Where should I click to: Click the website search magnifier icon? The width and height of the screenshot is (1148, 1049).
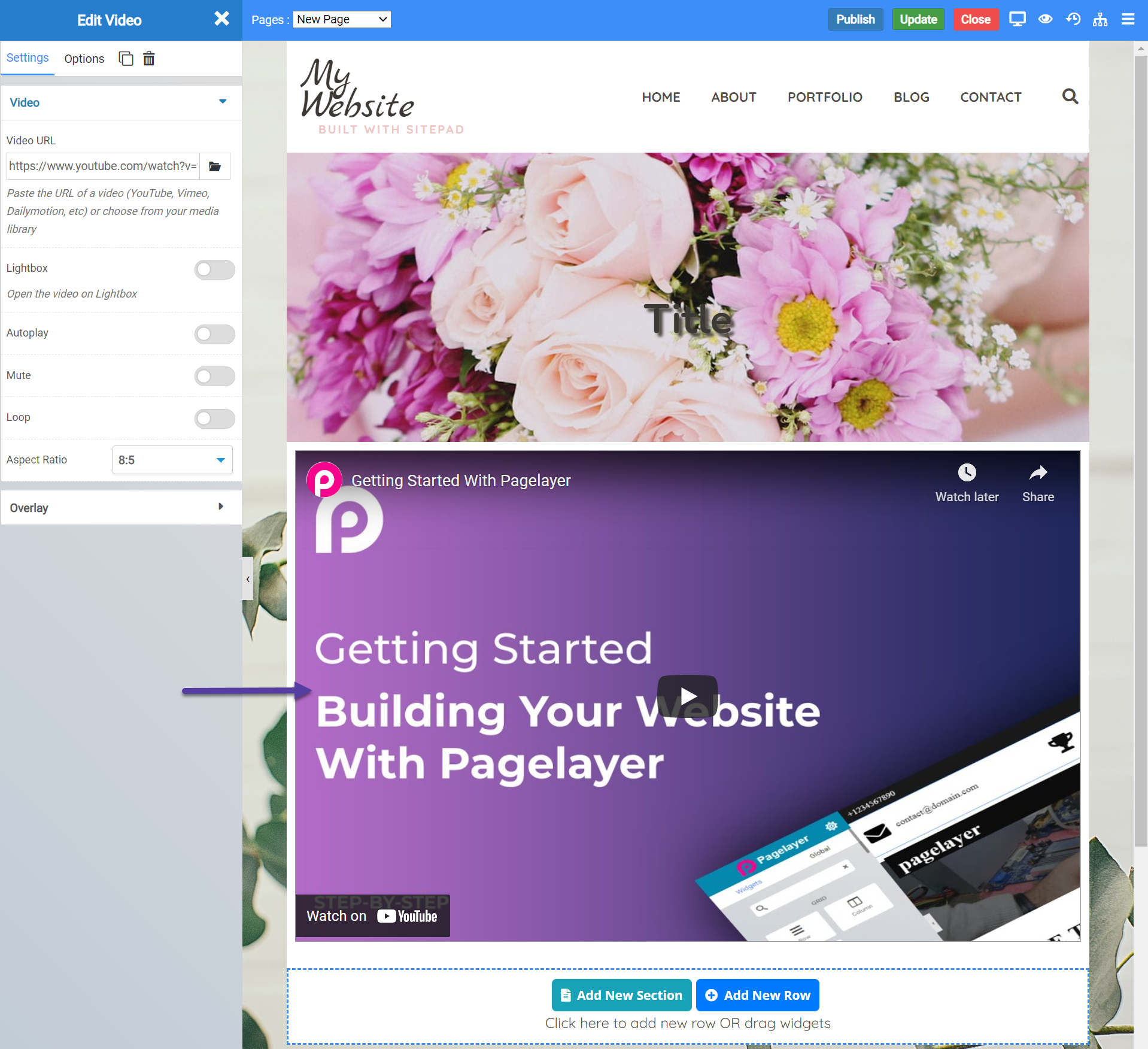click(1070, 96)
